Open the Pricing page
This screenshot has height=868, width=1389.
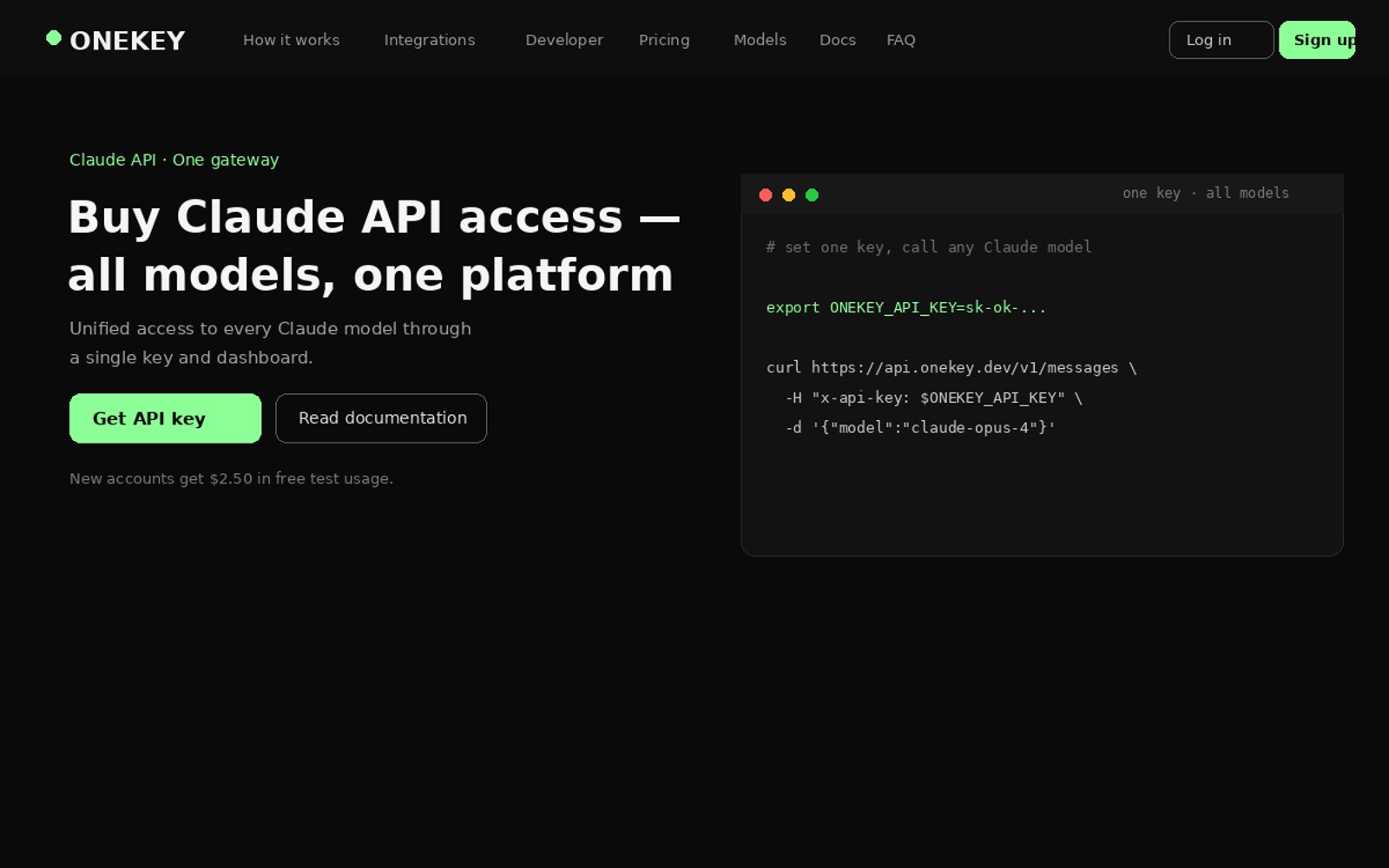[x=664, y=40]
